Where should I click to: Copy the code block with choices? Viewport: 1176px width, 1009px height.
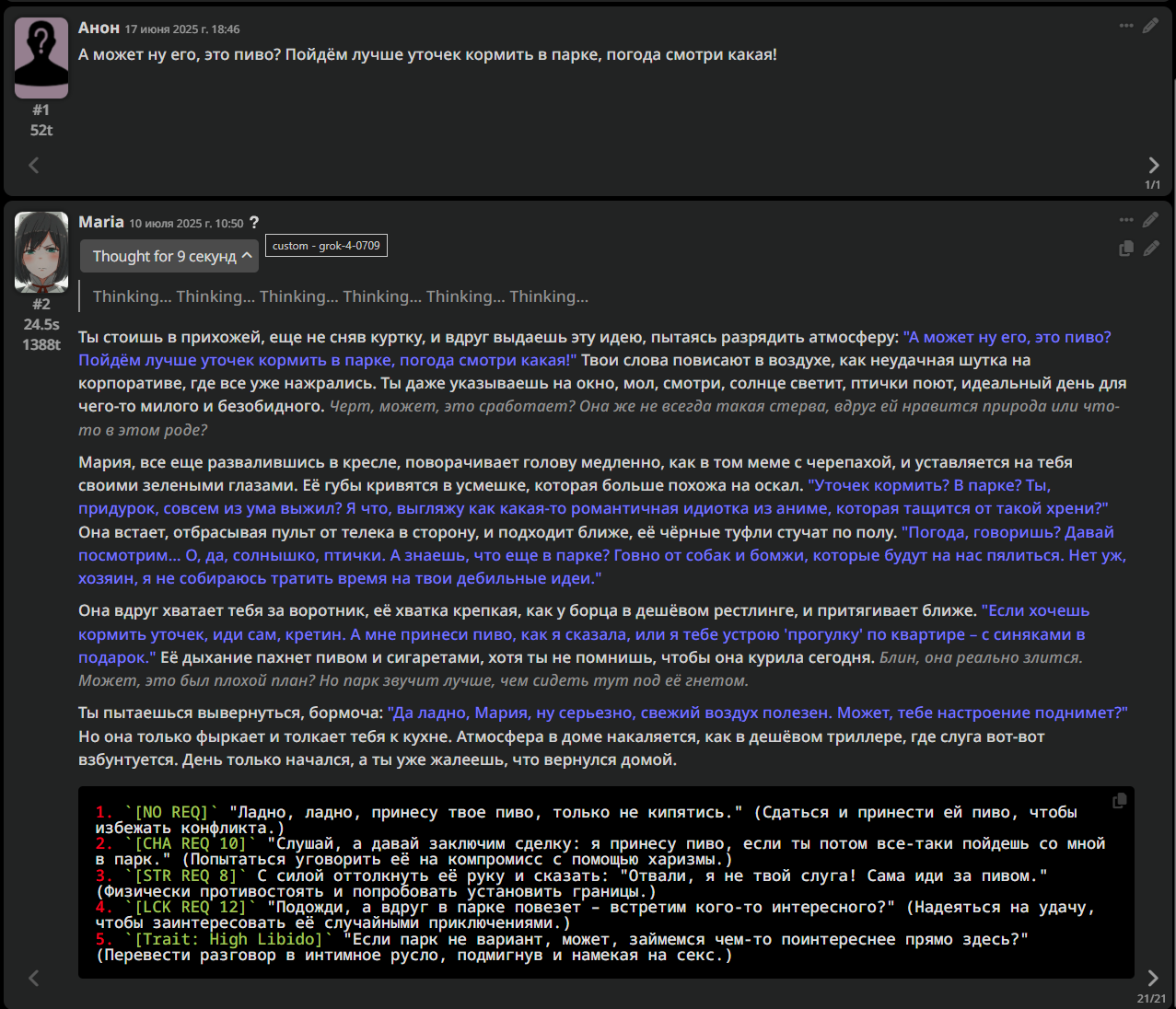coord(1120,801)
